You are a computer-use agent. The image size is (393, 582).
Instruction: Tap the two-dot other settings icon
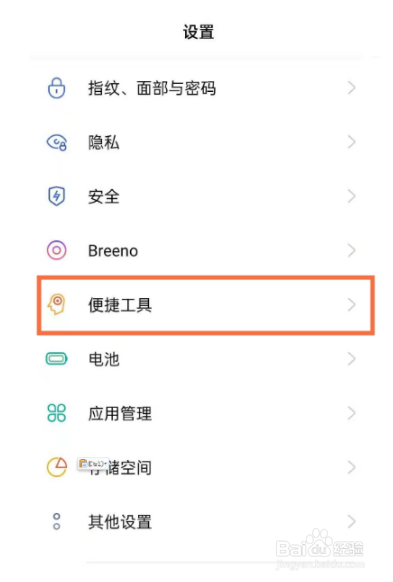click(x=56, y=521)
